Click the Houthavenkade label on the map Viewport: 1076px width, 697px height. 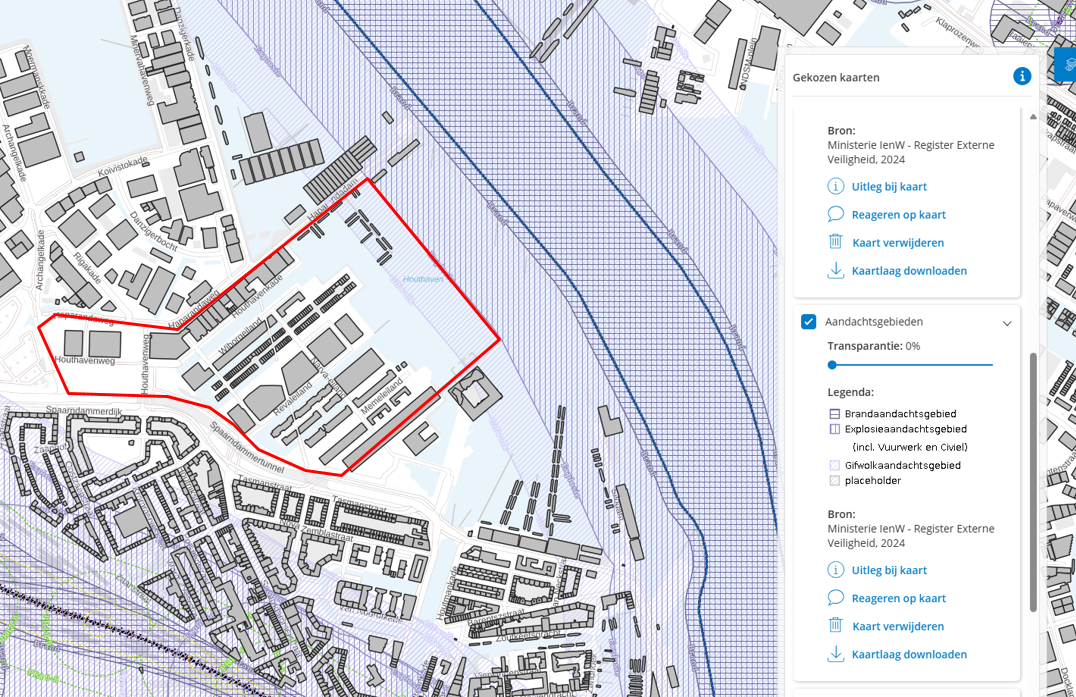click(257, 296)
